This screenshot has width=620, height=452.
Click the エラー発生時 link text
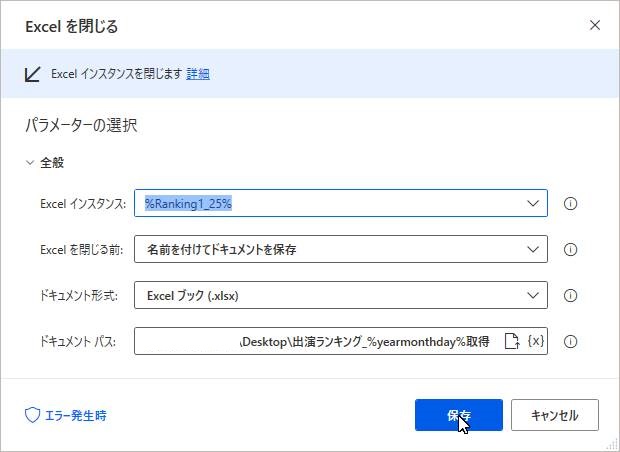pos(76,415)
